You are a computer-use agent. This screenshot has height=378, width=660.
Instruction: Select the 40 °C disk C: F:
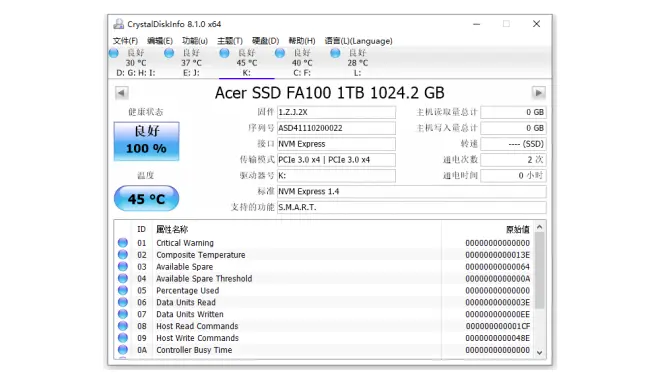[x=302, y=63]
